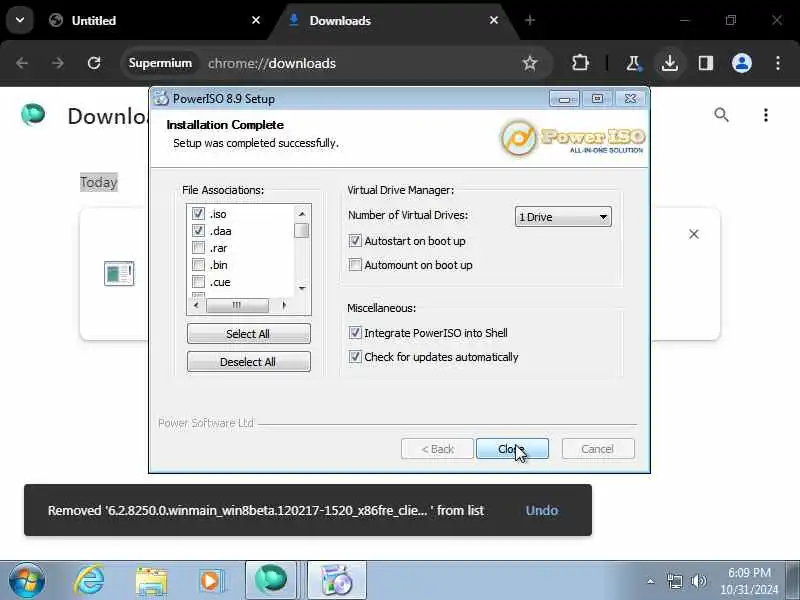800x600 pixels.
Task: Click the downloaded file thumbnail icon
Action: pyautogui.click(x=119, y=273)
